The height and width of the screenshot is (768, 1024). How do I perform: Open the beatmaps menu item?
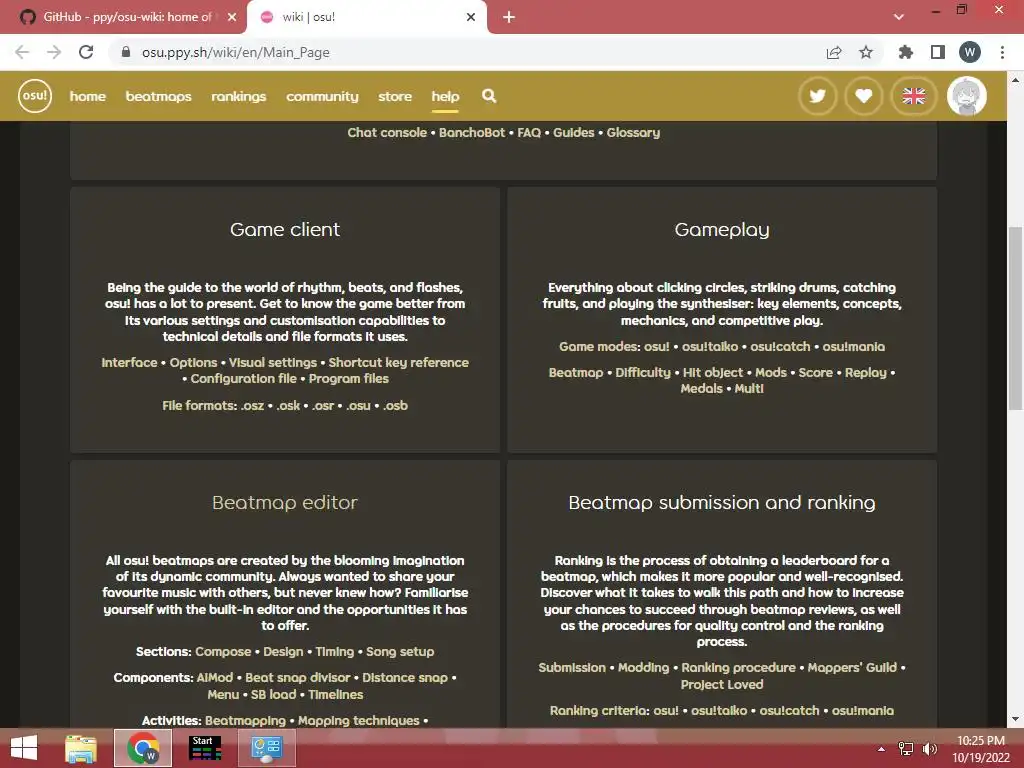(x=159, y=96)
